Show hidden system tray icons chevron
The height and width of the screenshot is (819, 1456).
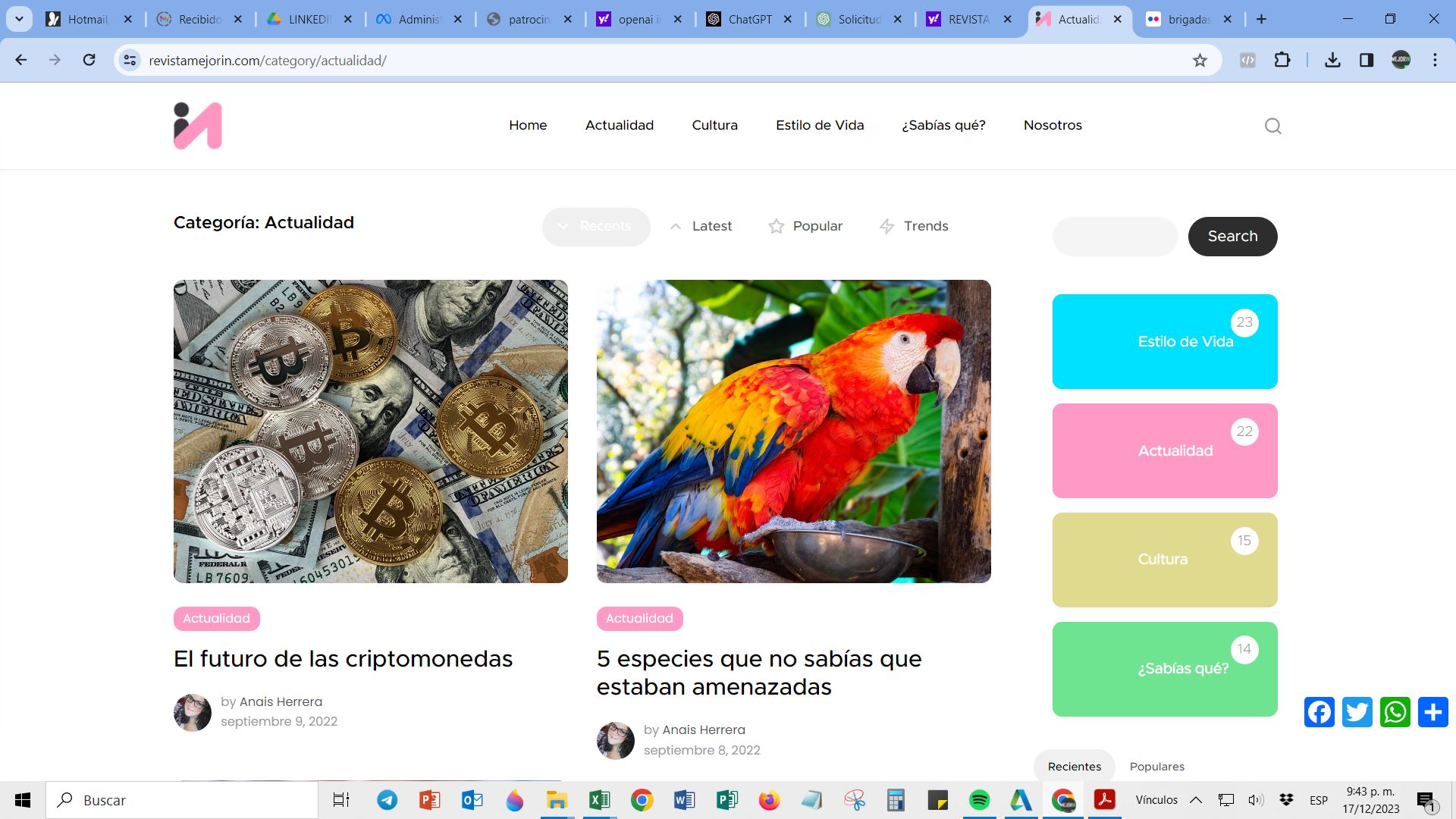(1196, 800)
